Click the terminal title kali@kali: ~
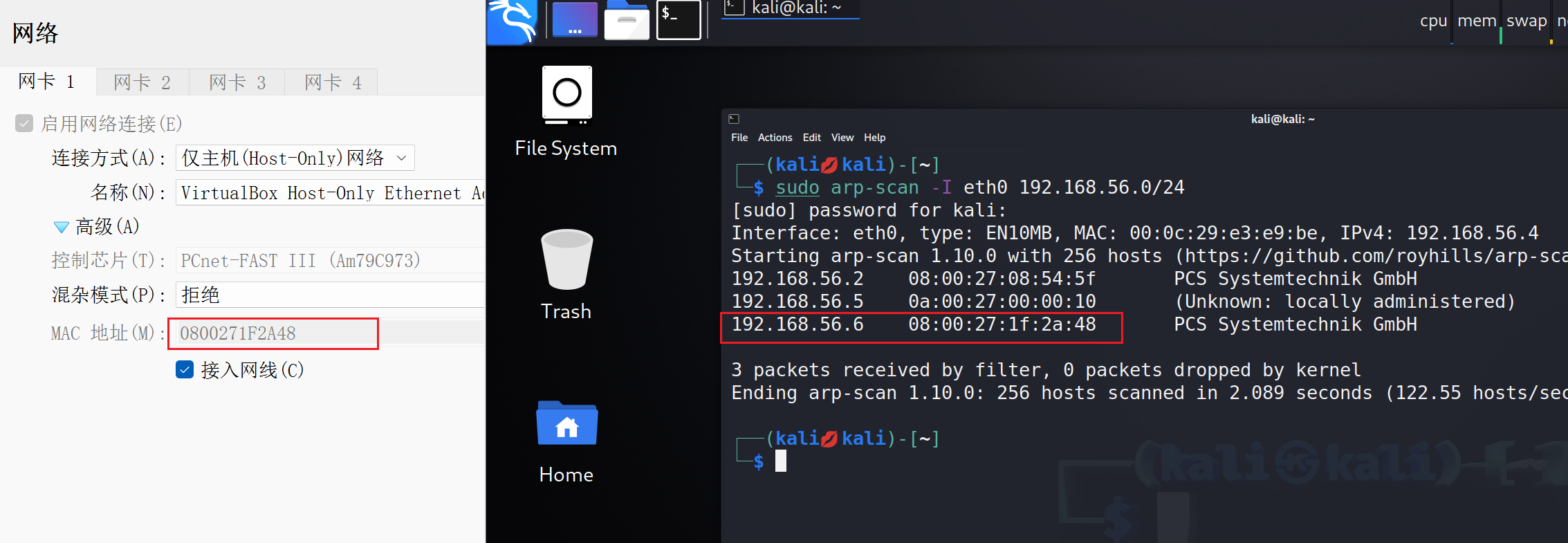 1282,119
